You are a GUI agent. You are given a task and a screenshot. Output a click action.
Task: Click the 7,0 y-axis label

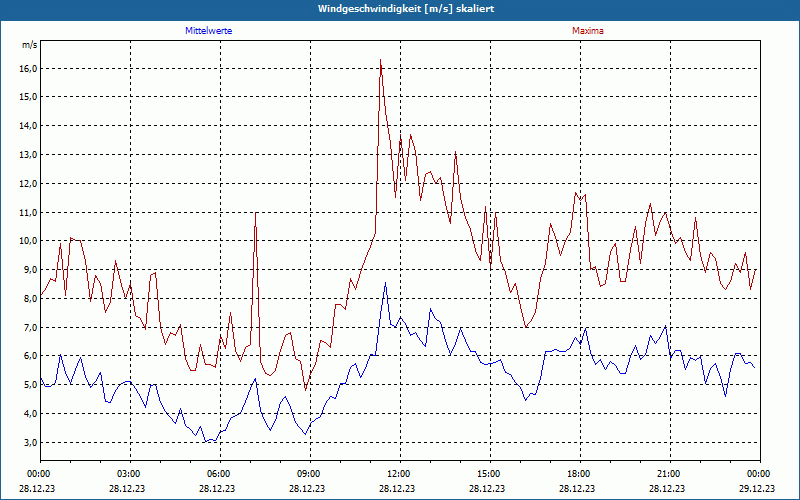[x=31, y=328]
